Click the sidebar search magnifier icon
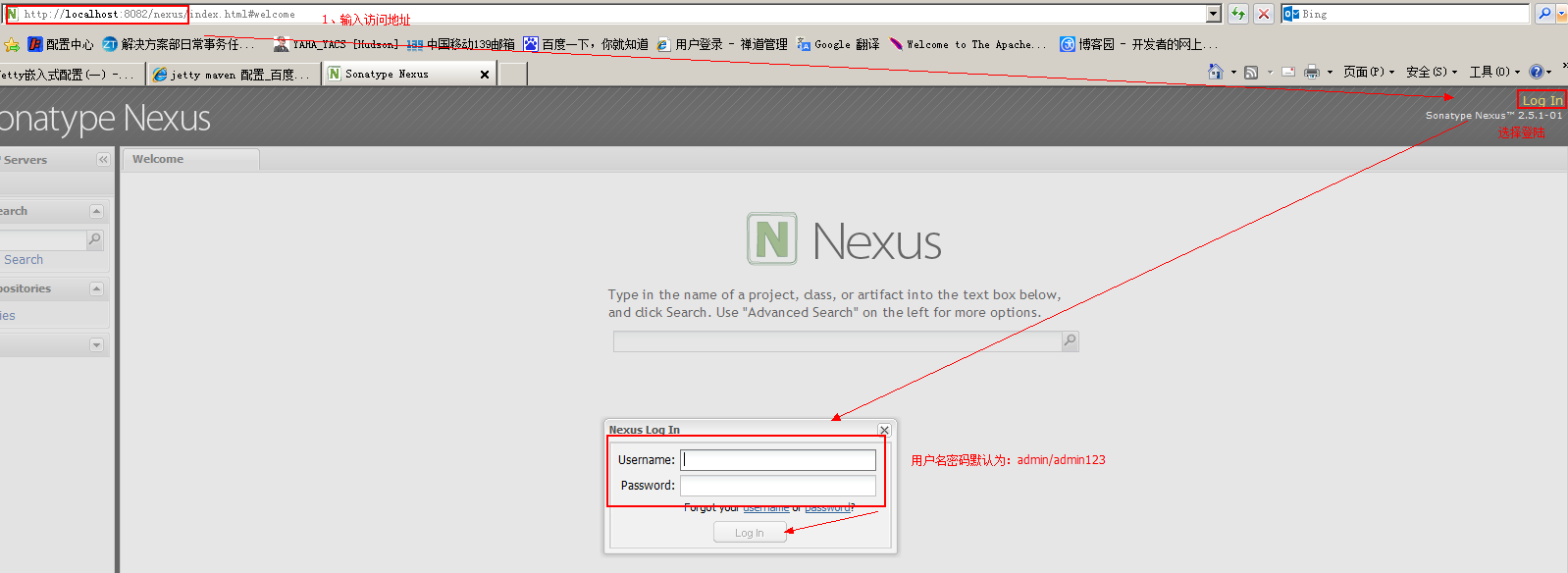Viewport: 1568px width, 573px height. [x=95, y=239]
